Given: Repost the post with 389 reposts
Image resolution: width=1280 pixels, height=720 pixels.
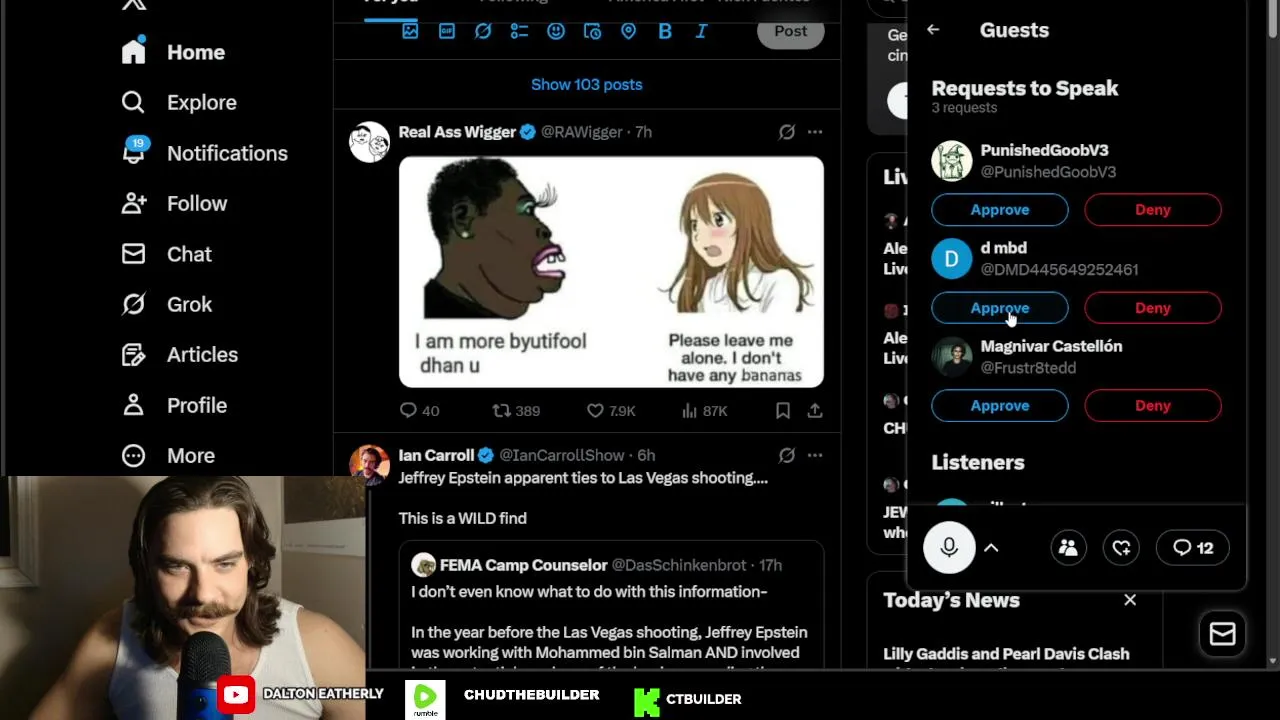Looking at the screenshot, I should tap(516, 411).
